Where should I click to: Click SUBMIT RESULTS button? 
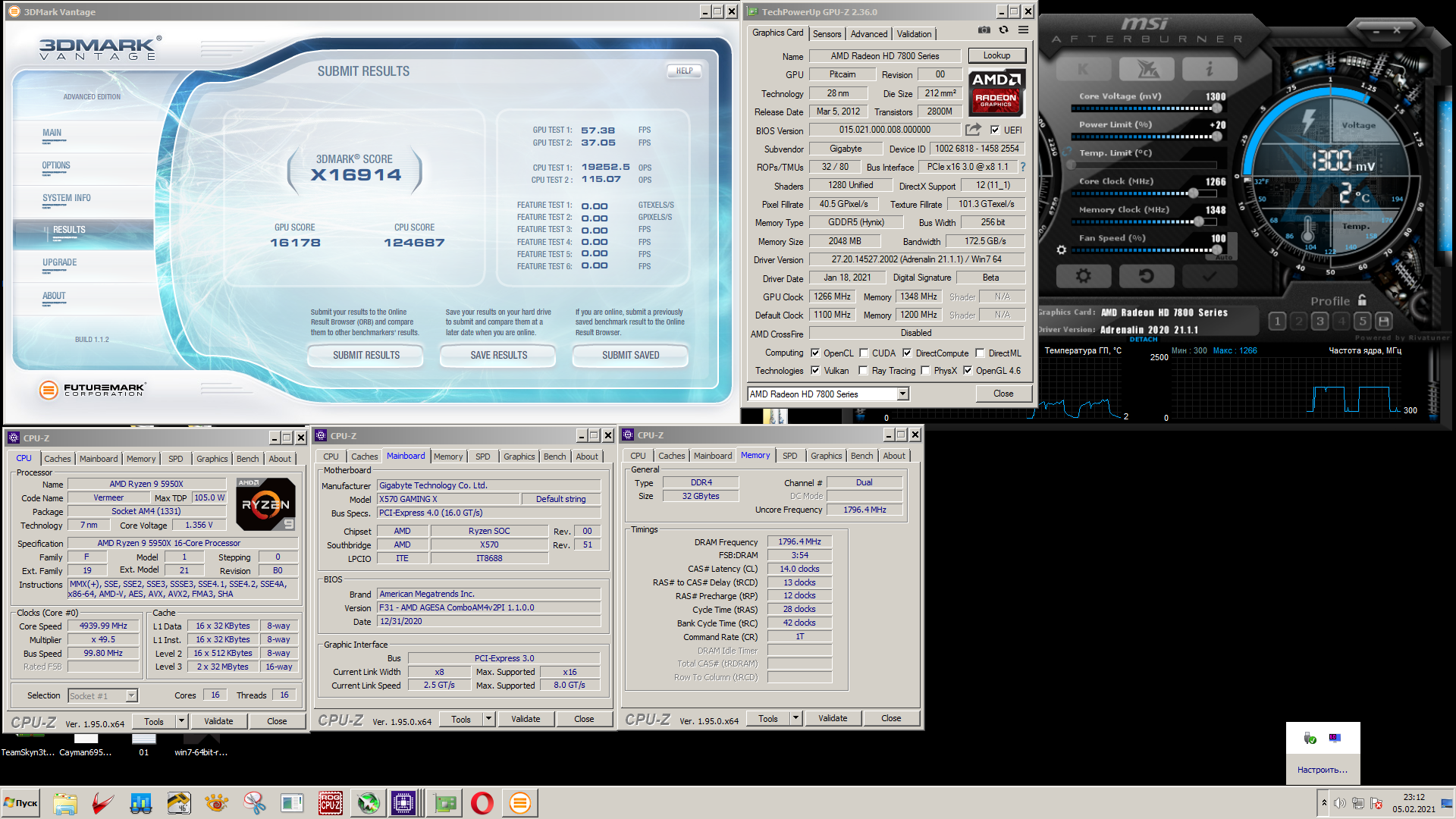tap(366, 355)
